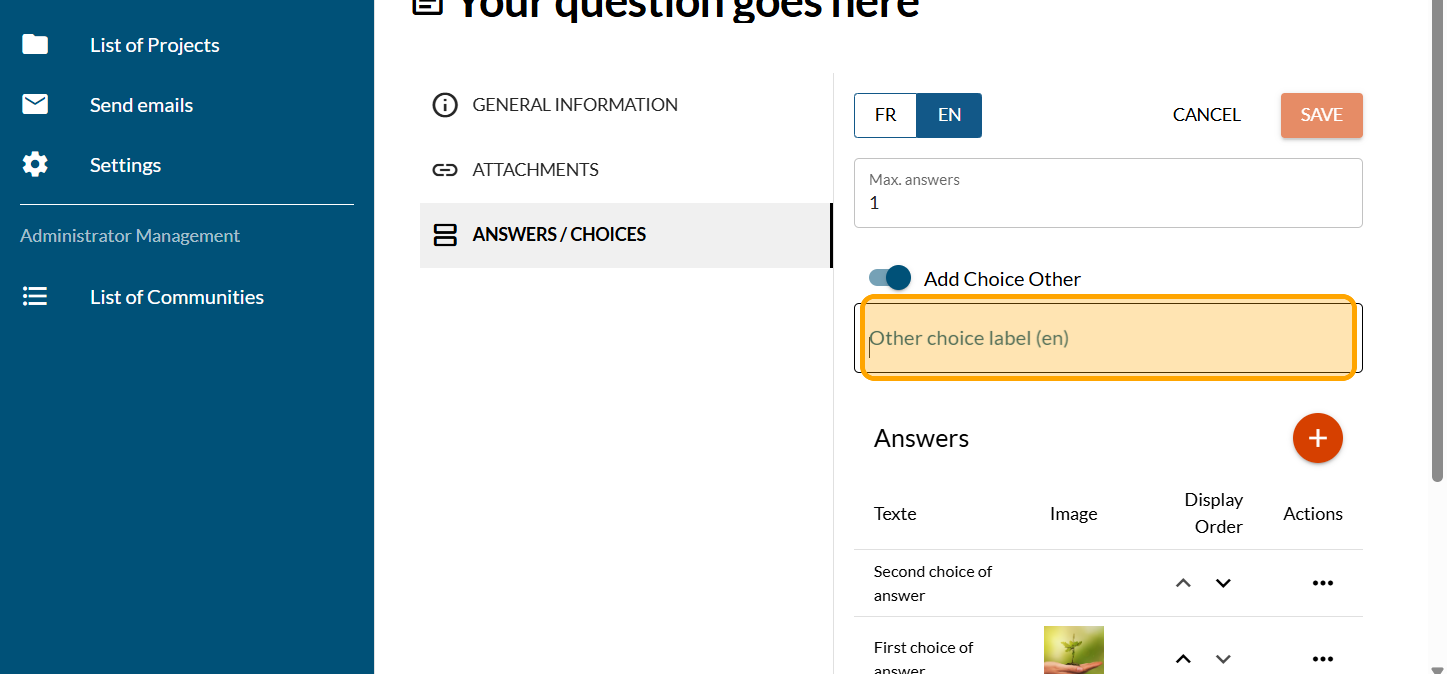Move First choice of answer up
The image size is (1447, 674).
point(1183,659)
